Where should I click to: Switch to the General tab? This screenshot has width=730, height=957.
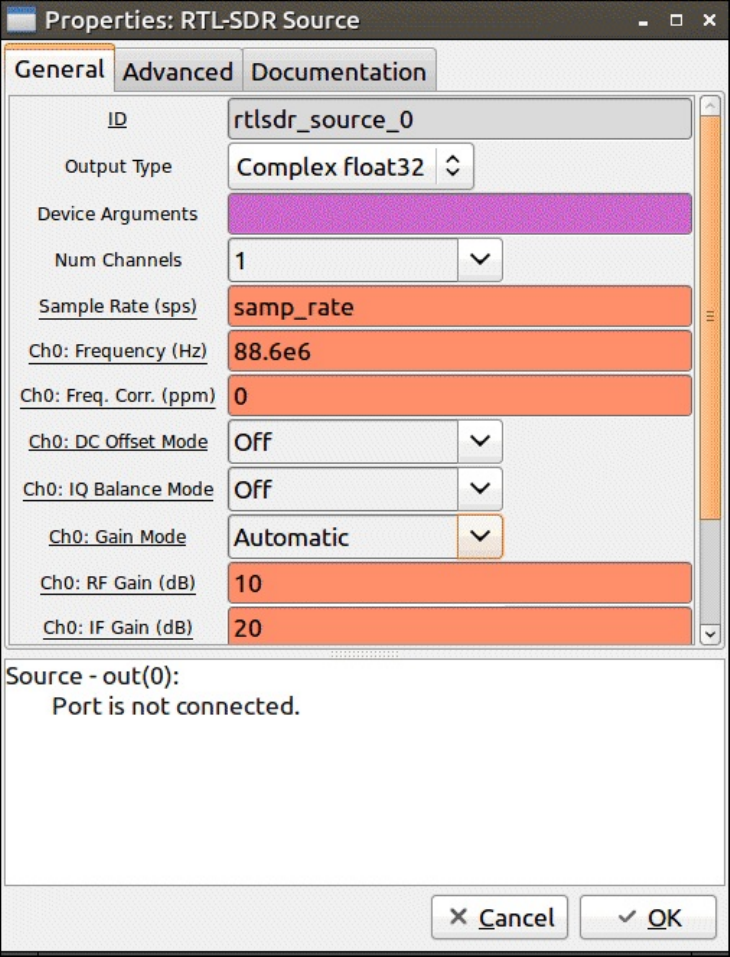[x=59, y=69]
